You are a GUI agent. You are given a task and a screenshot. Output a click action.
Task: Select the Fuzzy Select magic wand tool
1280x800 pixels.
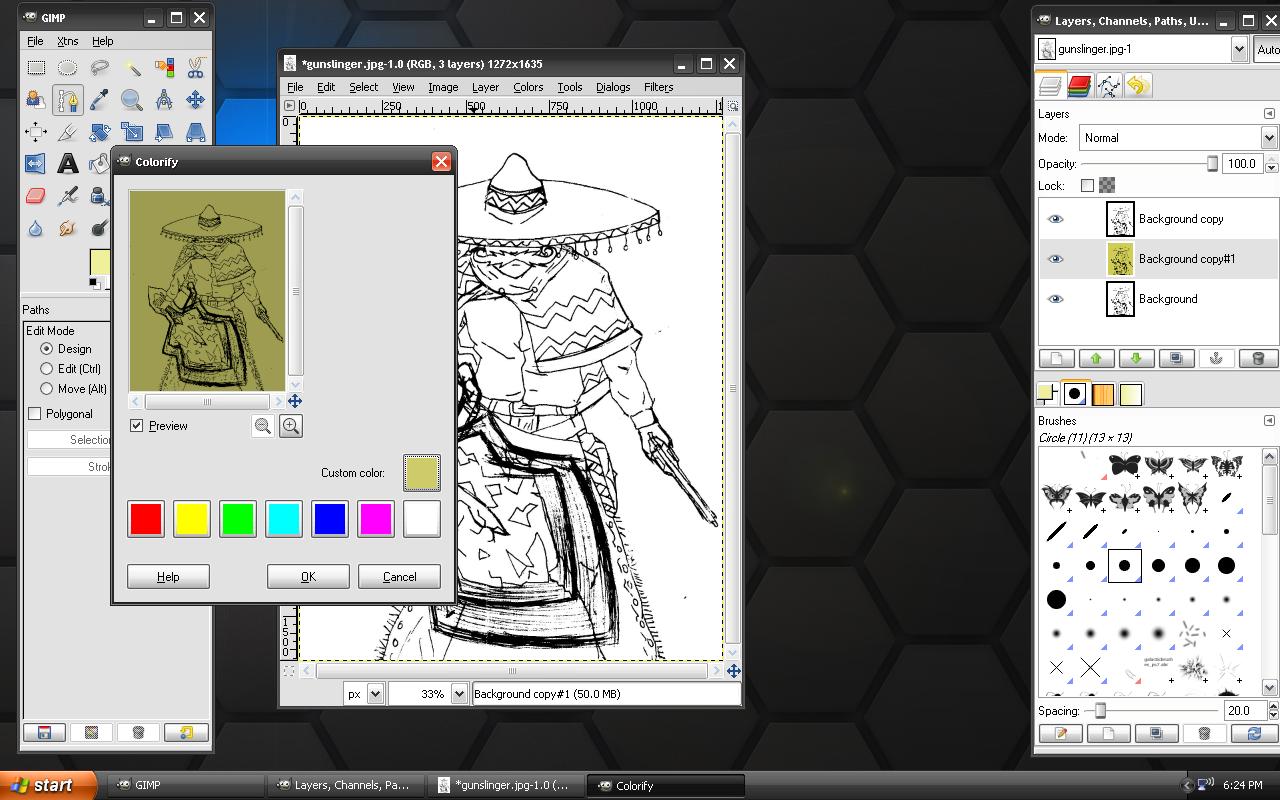click(132, 68)
